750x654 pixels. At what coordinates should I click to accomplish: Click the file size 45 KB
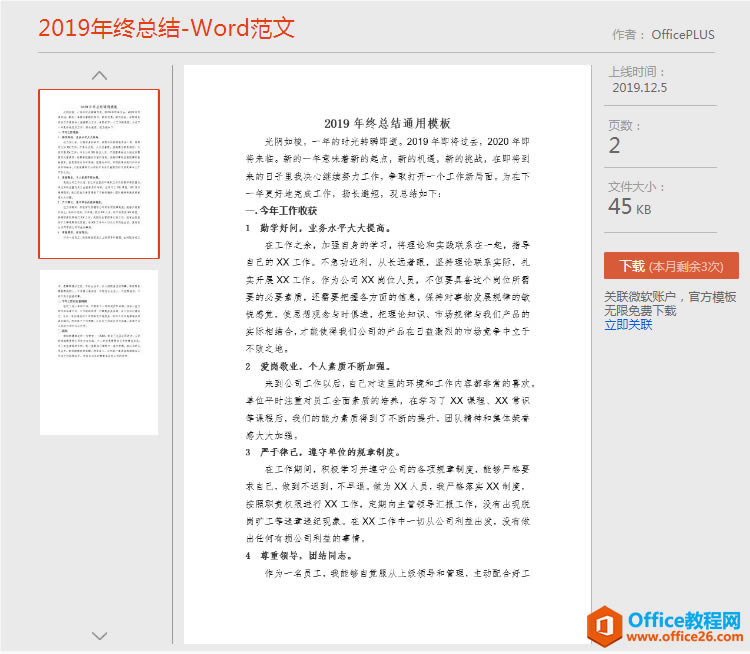click(629, 207)
